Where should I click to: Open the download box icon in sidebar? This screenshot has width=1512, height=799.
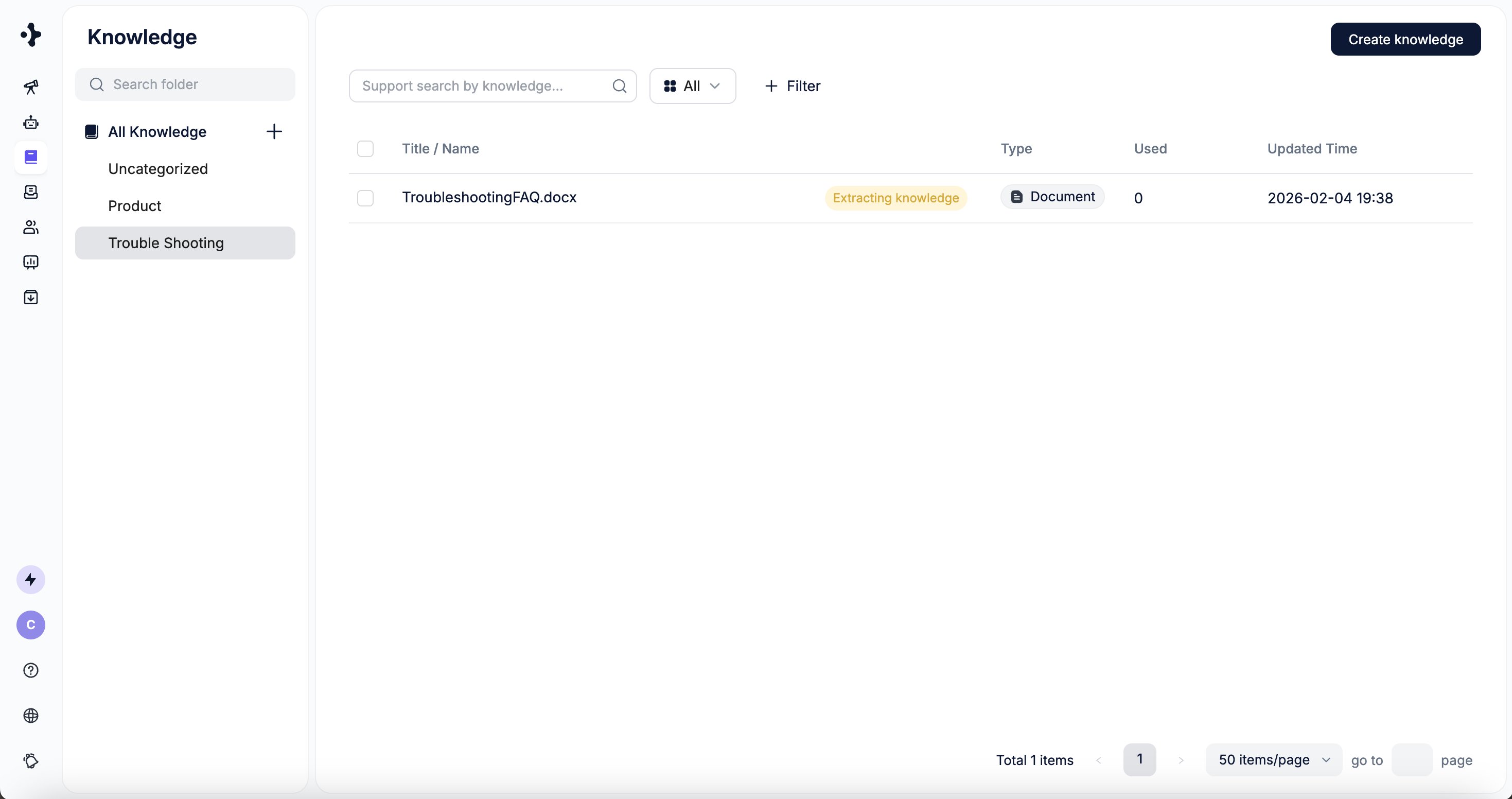[30, 297]
